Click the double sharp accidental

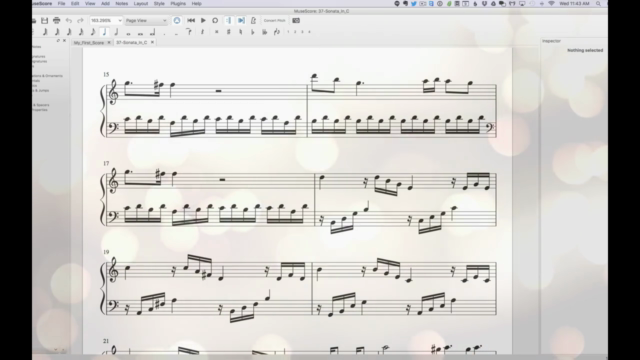217,32
